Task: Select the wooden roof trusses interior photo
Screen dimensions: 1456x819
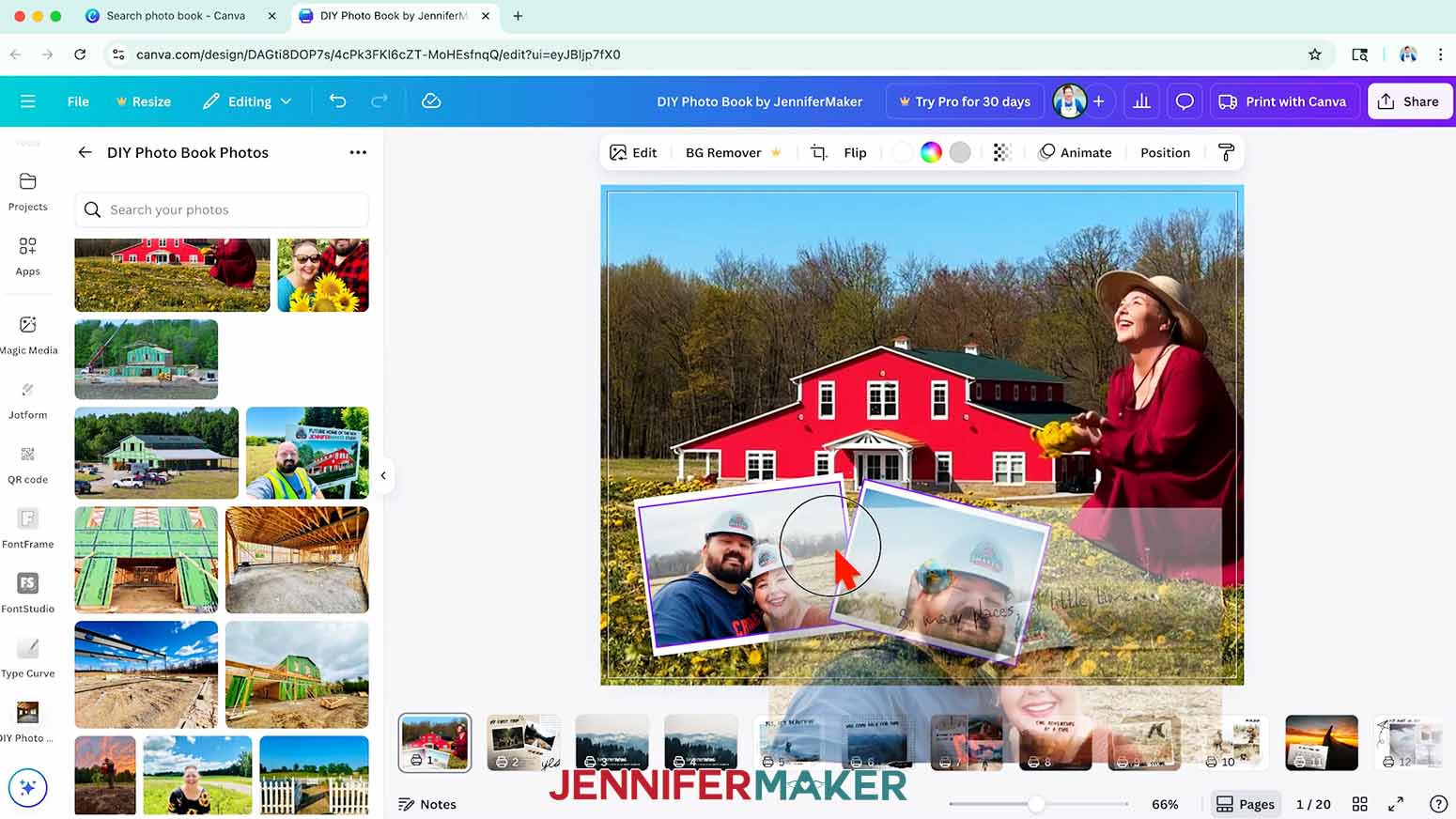Action: [x=297, y=560]
